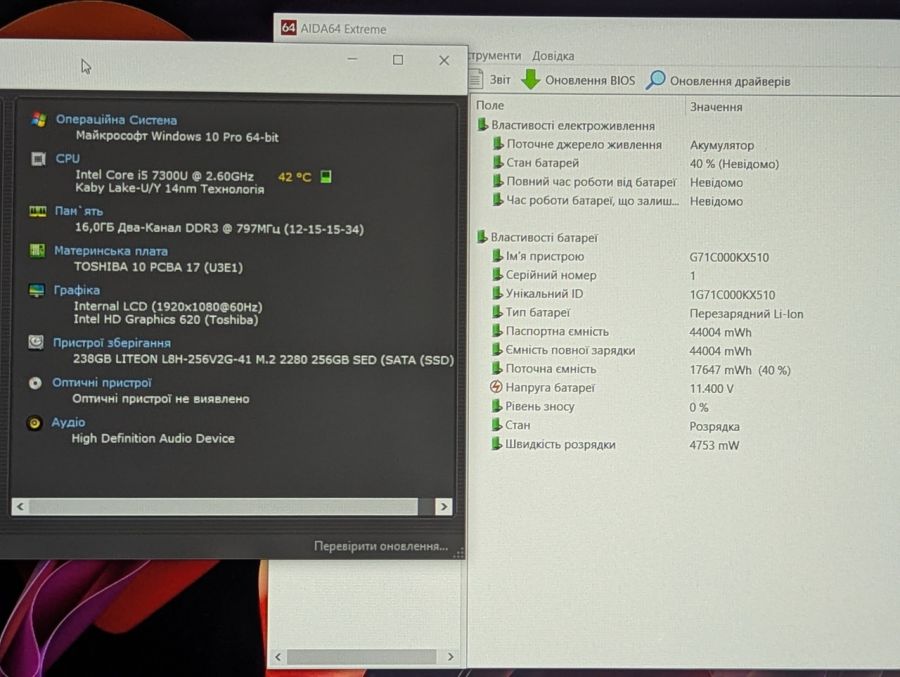Click the icon beside Швидкість розрядки row
Screen dimensions: 900x677
496,444
